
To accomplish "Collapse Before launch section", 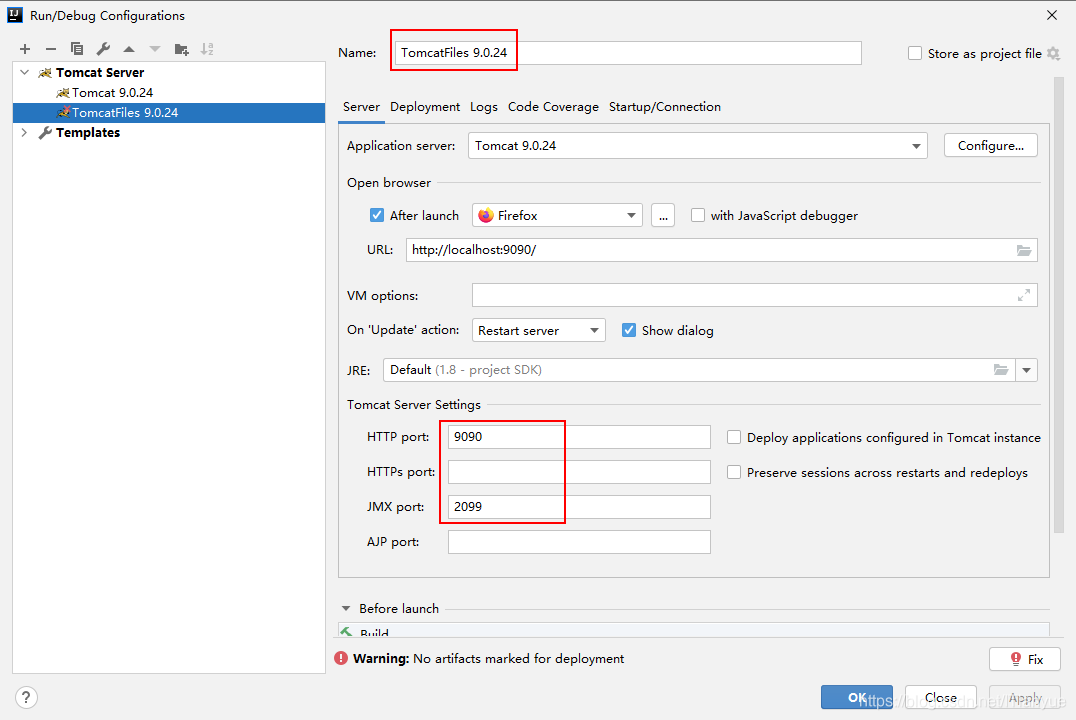I will click(x=346, y=609).
